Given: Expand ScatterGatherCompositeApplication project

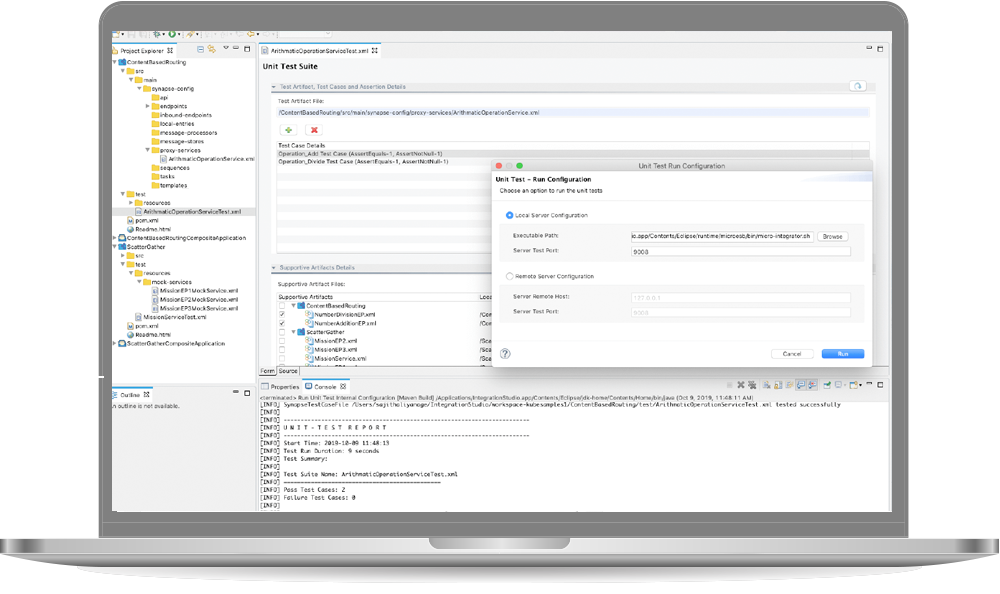Looking at the screenshot, I should [115, 343].
